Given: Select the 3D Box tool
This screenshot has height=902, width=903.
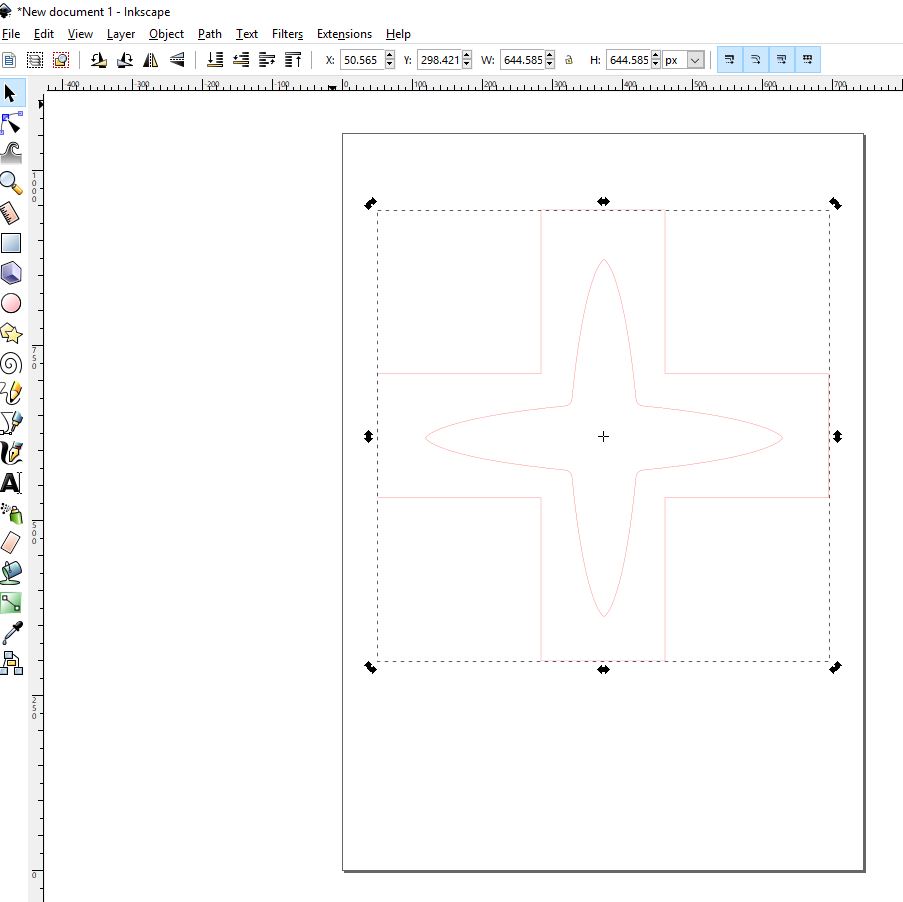Looking at the screenshot, I should point(11,273).
